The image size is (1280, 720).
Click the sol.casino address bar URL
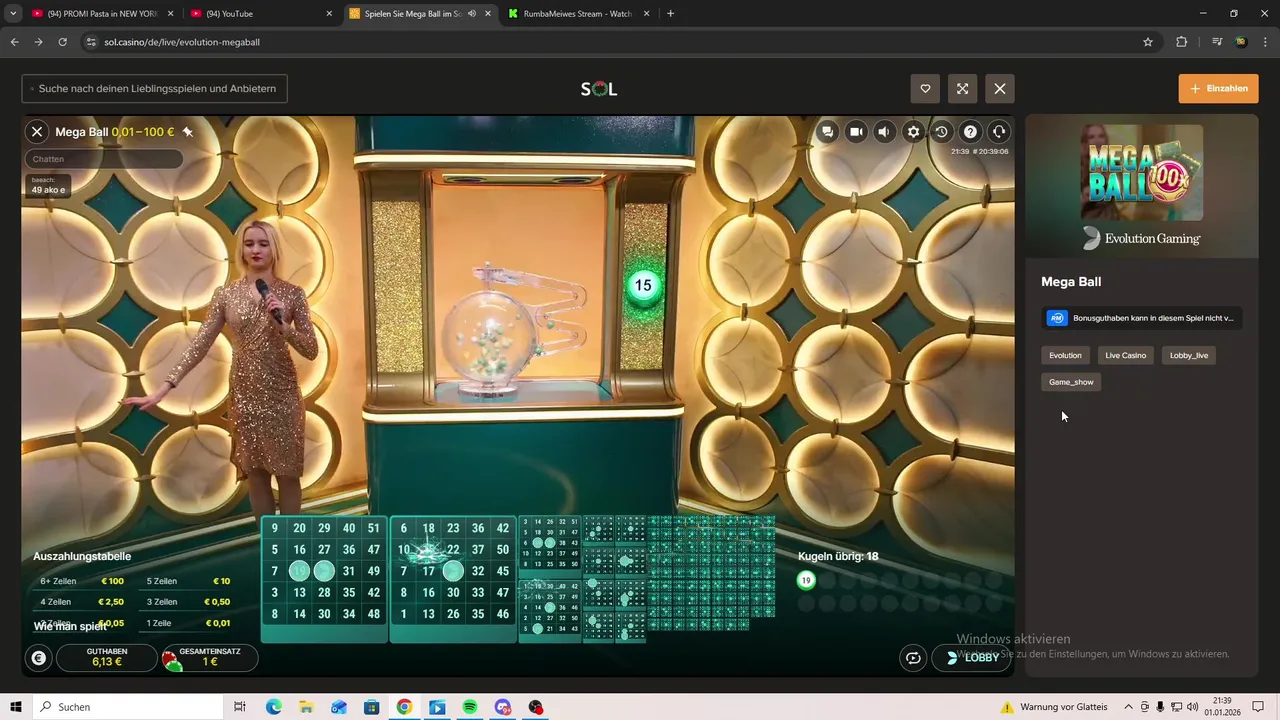click(x=182, y=42)
